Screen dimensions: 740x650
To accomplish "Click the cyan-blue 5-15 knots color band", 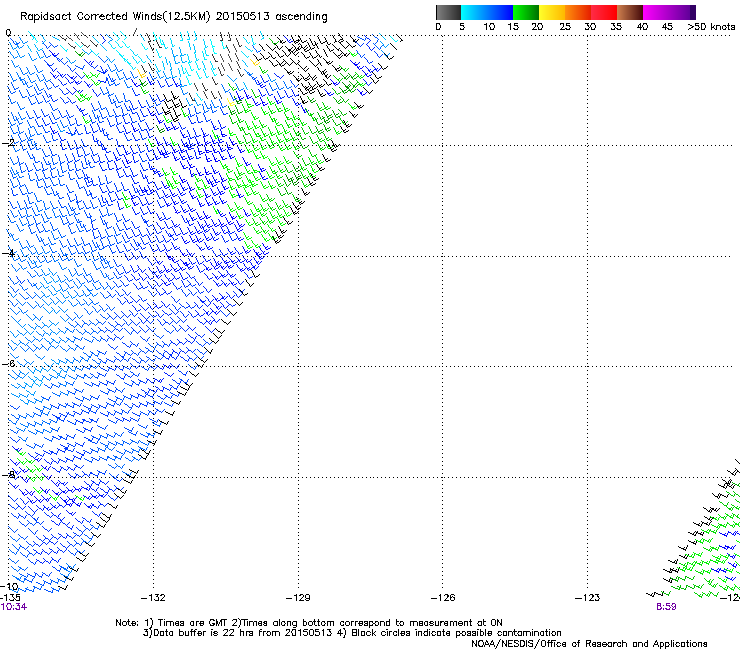I will coord(487,12).
